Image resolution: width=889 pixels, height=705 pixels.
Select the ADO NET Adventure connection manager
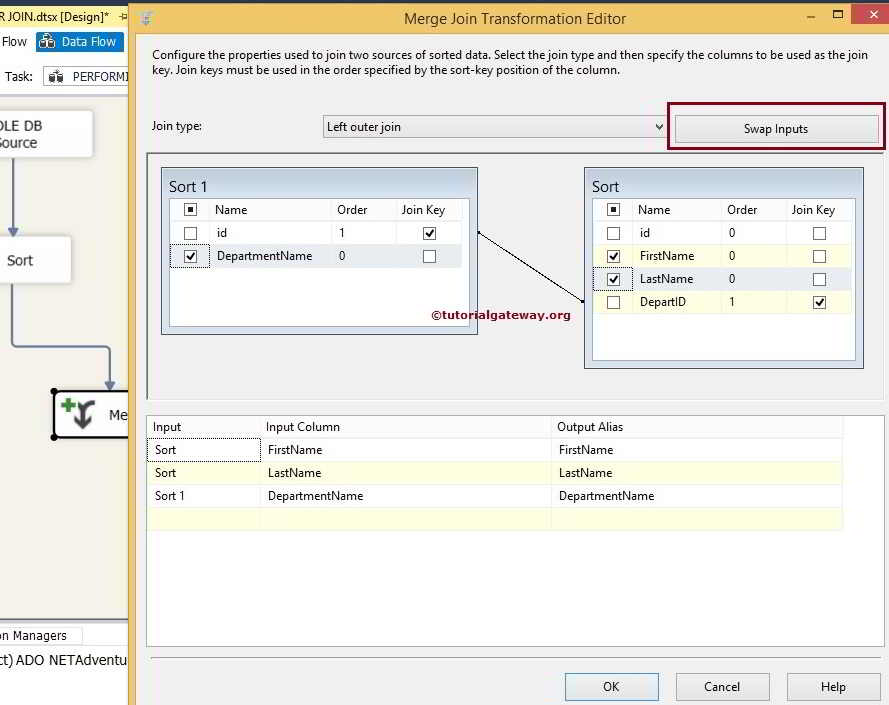point(62,660)
